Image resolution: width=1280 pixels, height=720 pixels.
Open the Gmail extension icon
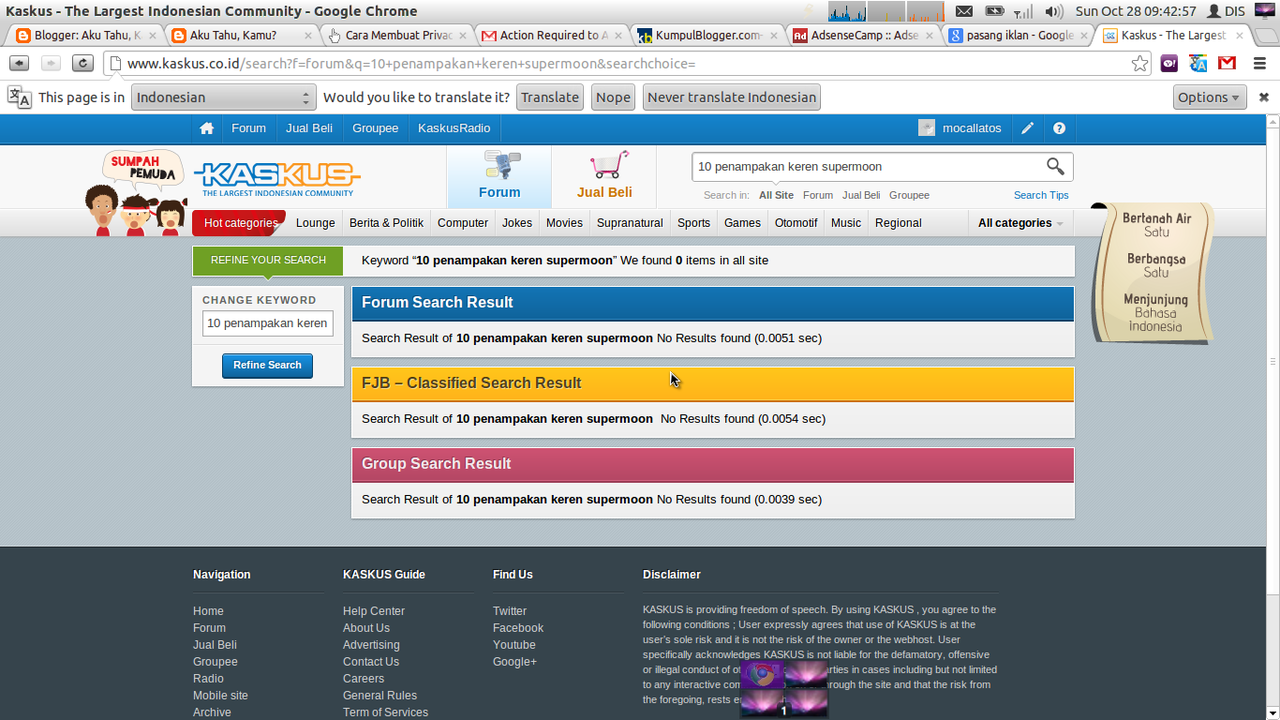click(1227, 63)
